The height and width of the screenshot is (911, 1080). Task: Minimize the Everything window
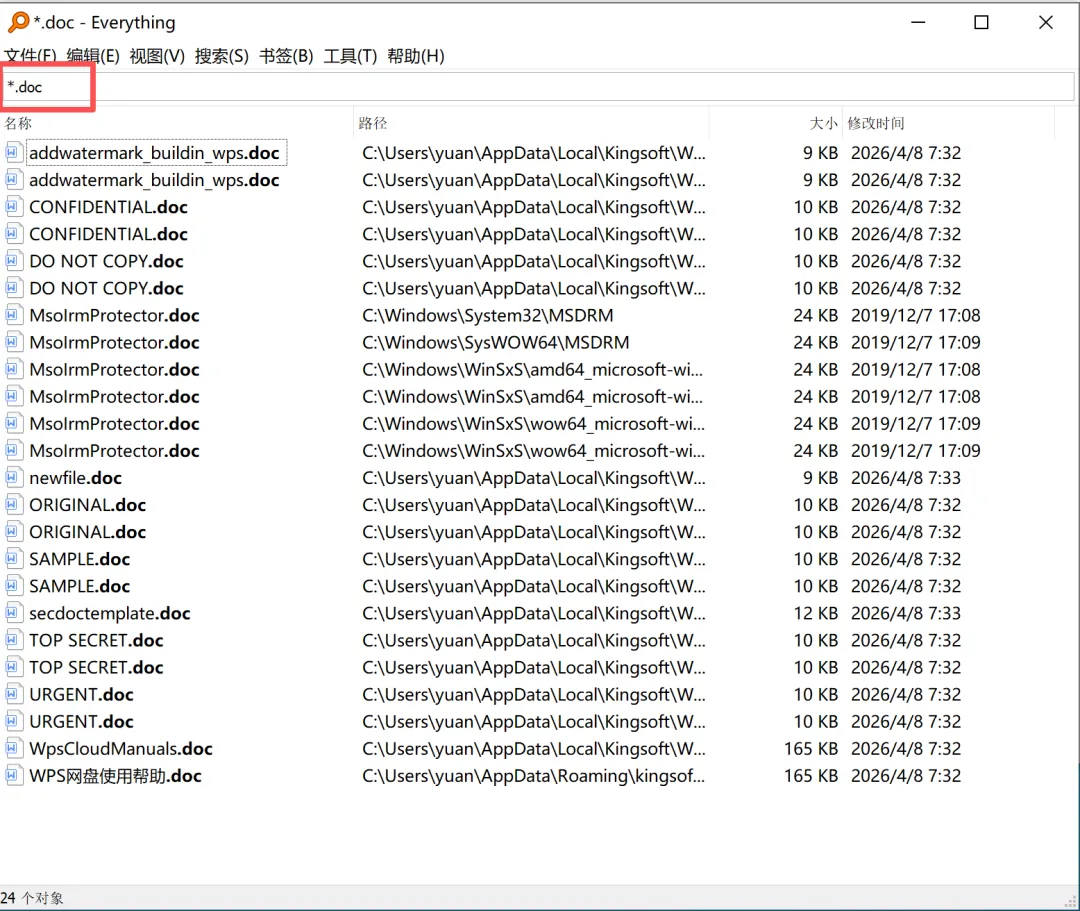pos(918,23)
